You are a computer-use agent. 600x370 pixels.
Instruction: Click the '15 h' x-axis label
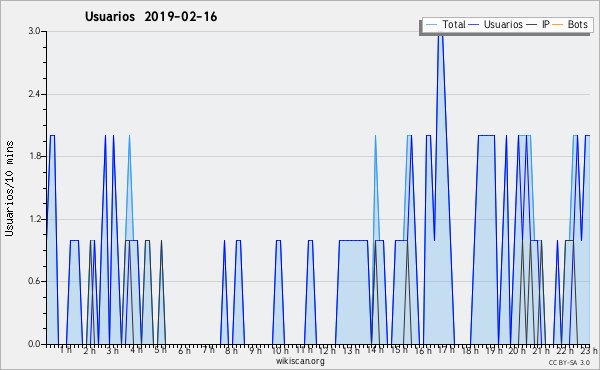click(399, 350)
